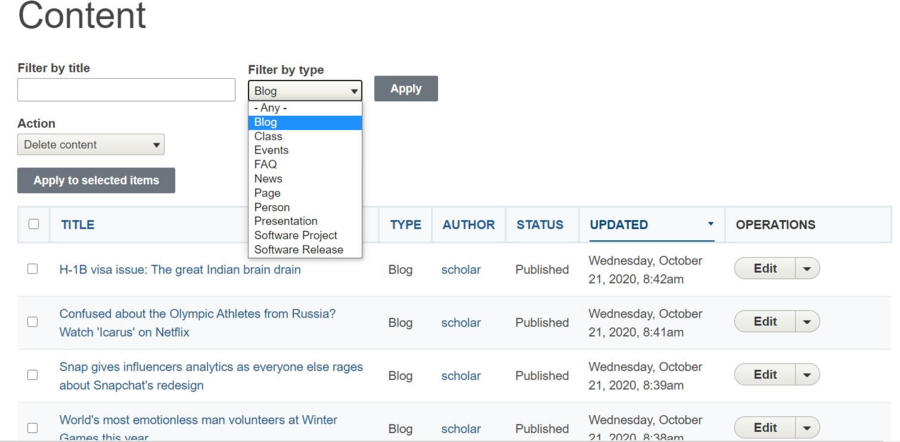900x442 pixels.
Task: Select the Olympic Athletes row checkbox
Action: coord(33,322)
